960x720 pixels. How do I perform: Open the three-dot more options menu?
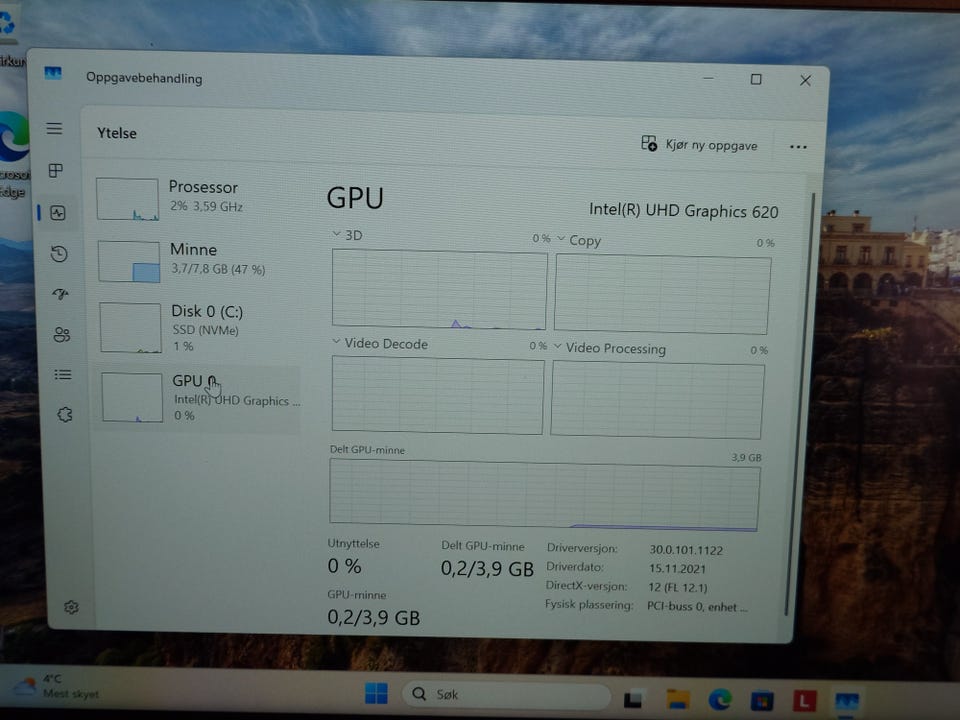click(798, 147)
